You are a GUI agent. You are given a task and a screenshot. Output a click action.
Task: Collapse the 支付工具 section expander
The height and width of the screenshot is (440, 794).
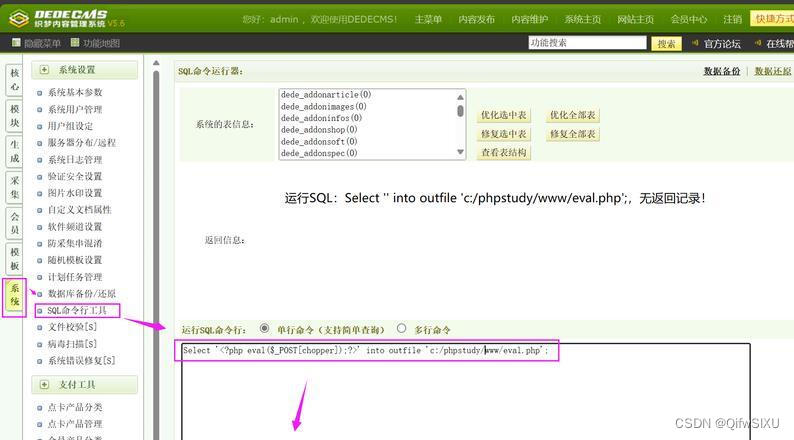44,385
